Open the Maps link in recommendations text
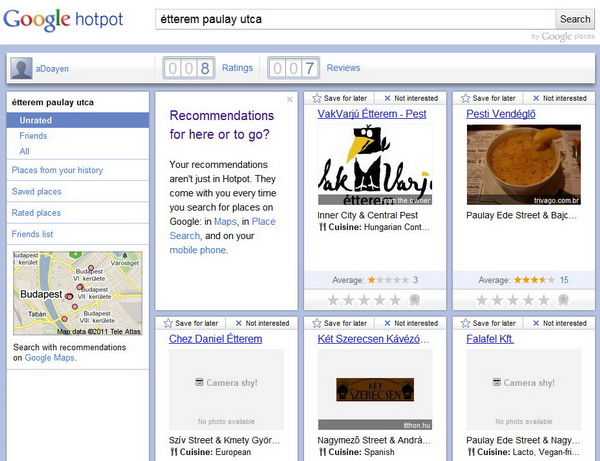The image size is (600, 461). (x=225, y=222)
